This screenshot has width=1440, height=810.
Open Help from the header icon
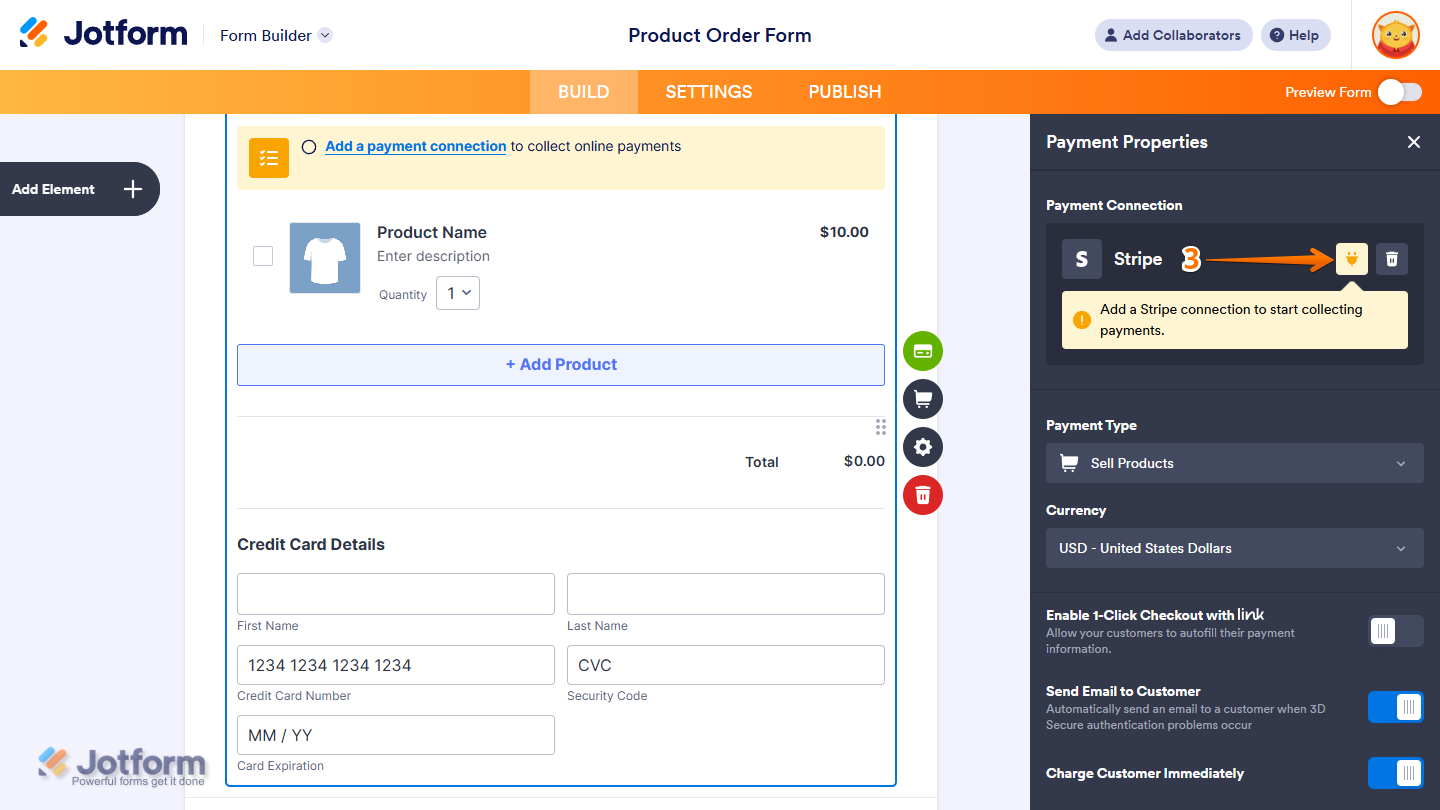(1295, 35)
